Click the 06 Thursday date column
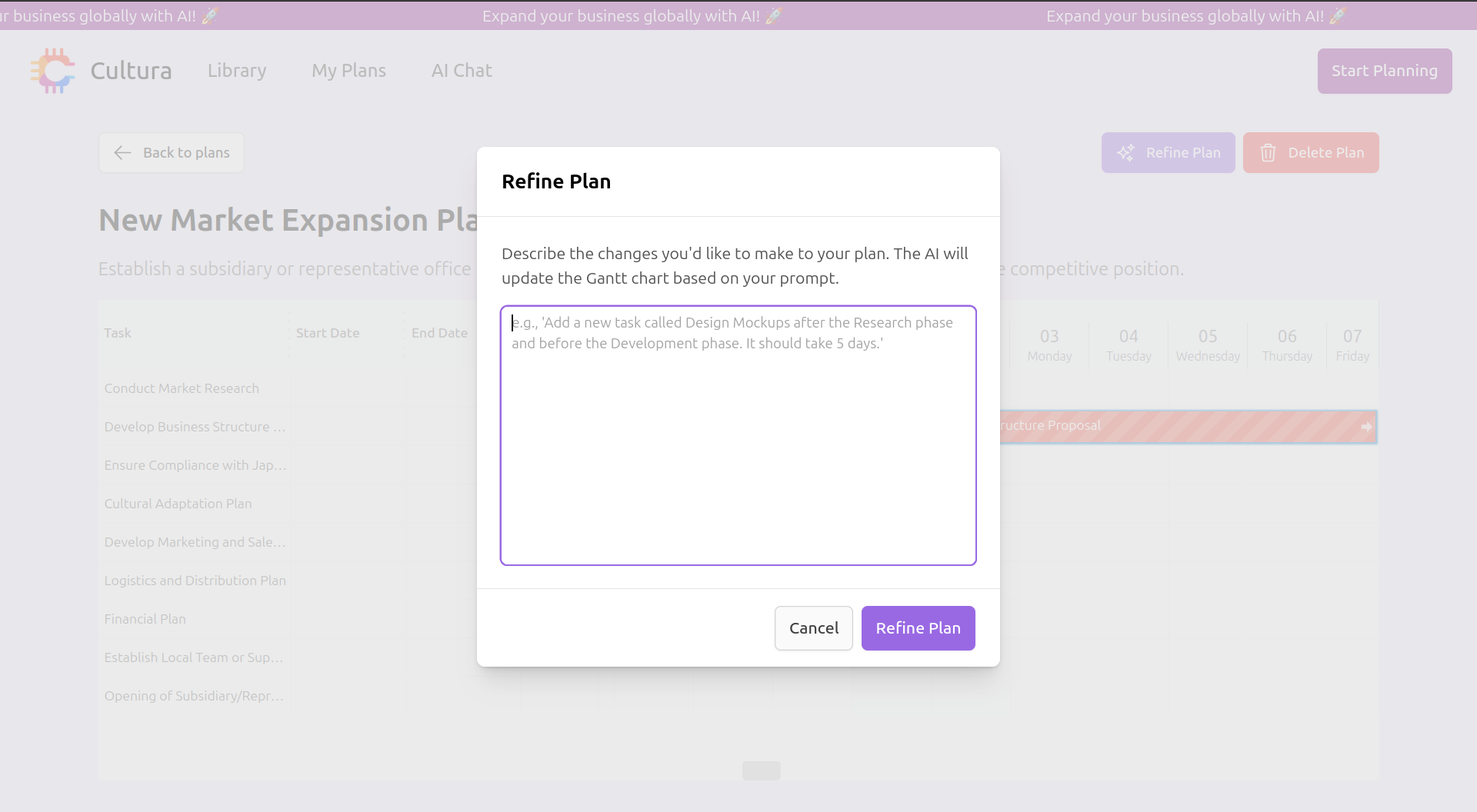1477x812 pixels. point(1287,345)
